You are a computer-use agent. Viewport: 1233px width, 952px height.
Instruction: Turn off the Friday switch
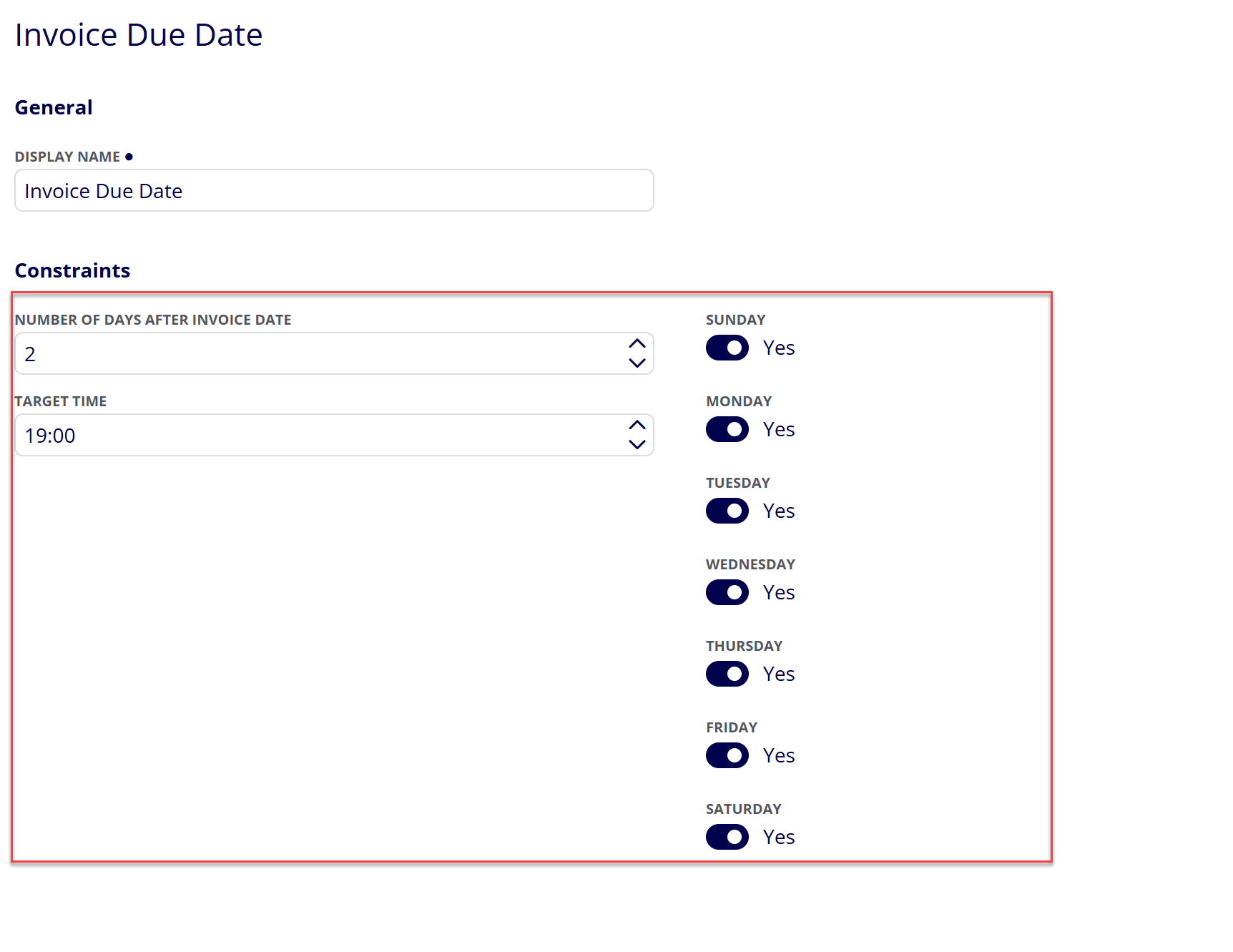[x=727, y=755]
